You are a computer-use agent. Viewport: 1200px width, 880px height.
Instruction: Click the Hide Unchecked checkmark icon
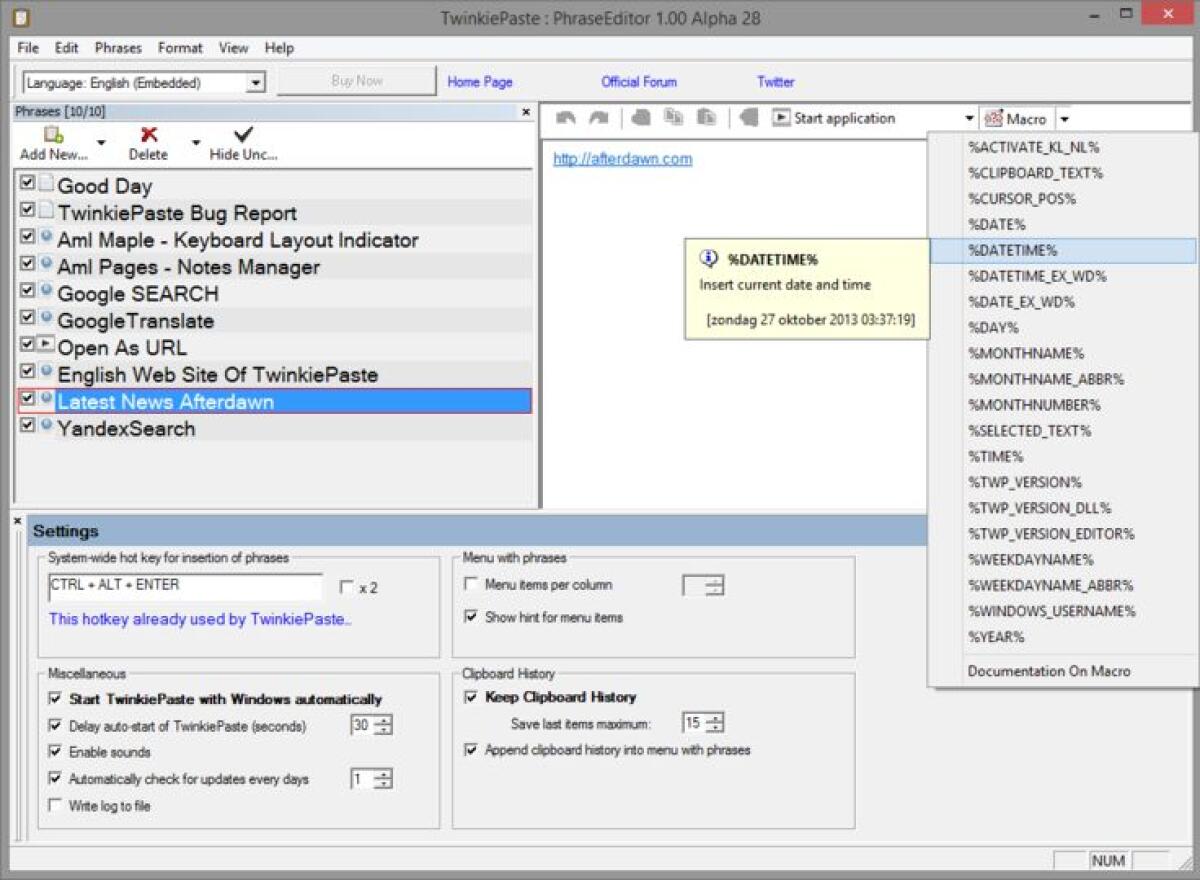[244, 133]
